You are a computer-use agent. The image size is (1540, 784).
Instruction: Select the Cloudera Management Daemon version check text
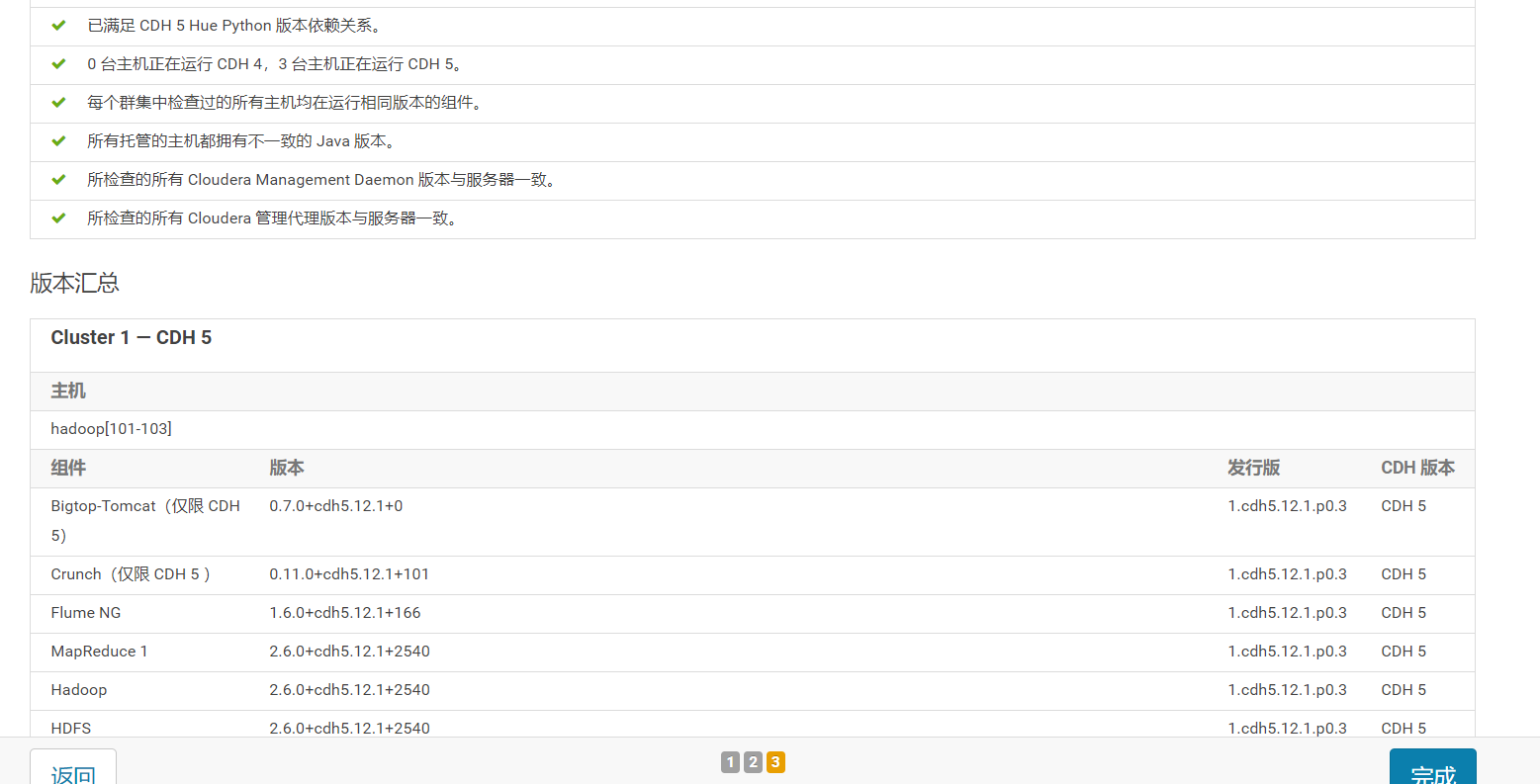323,180
